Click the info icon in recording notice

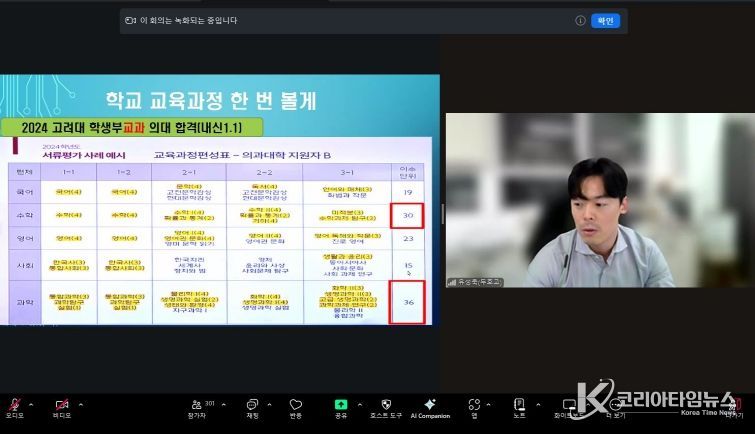point(580,21)
